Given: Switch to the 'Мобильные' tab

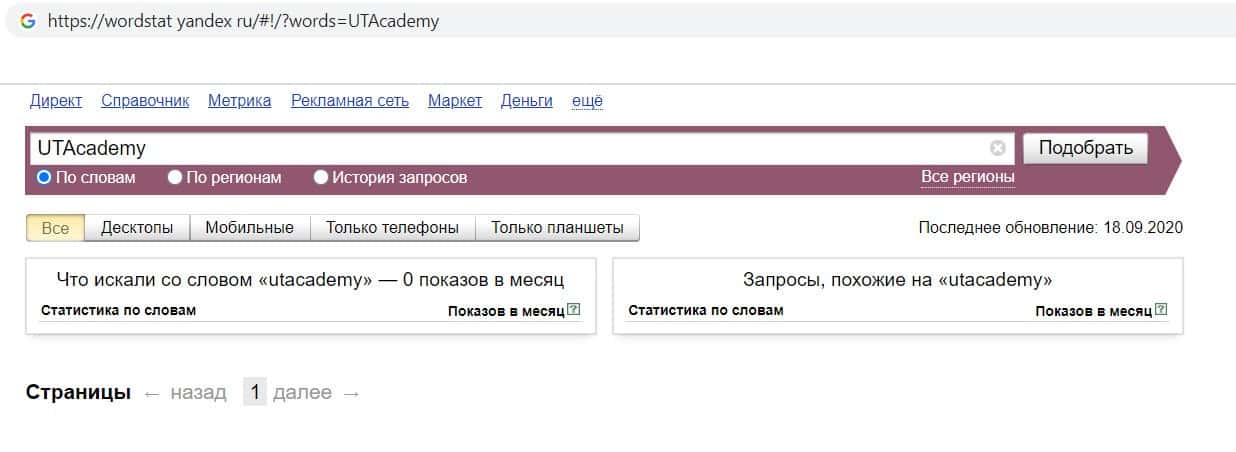Looking at the screenshot, I should click(x=249, y=228).
